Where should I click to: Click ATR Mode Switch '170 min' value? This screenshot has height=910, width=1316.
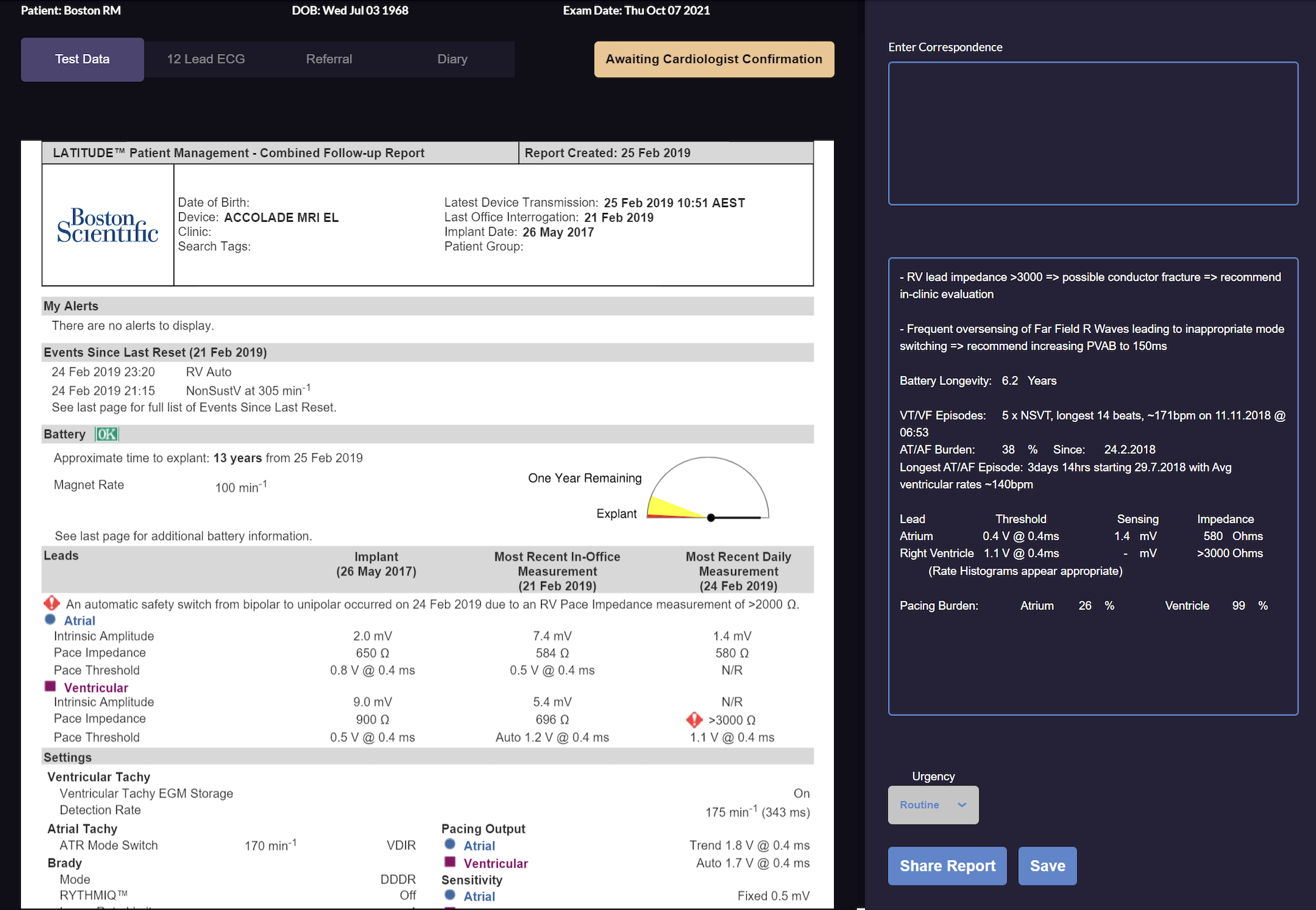tap(271, 845)
